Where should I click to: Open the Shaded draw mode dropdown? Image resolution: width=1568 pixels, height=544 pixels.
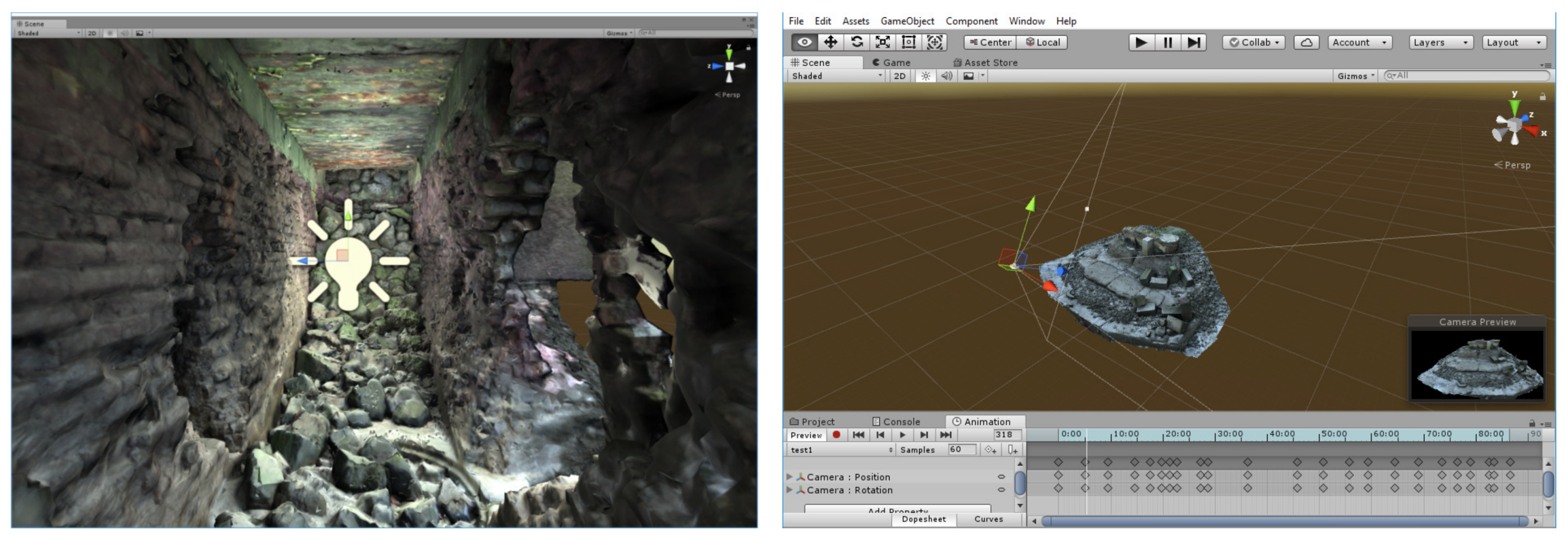point(836,76)
